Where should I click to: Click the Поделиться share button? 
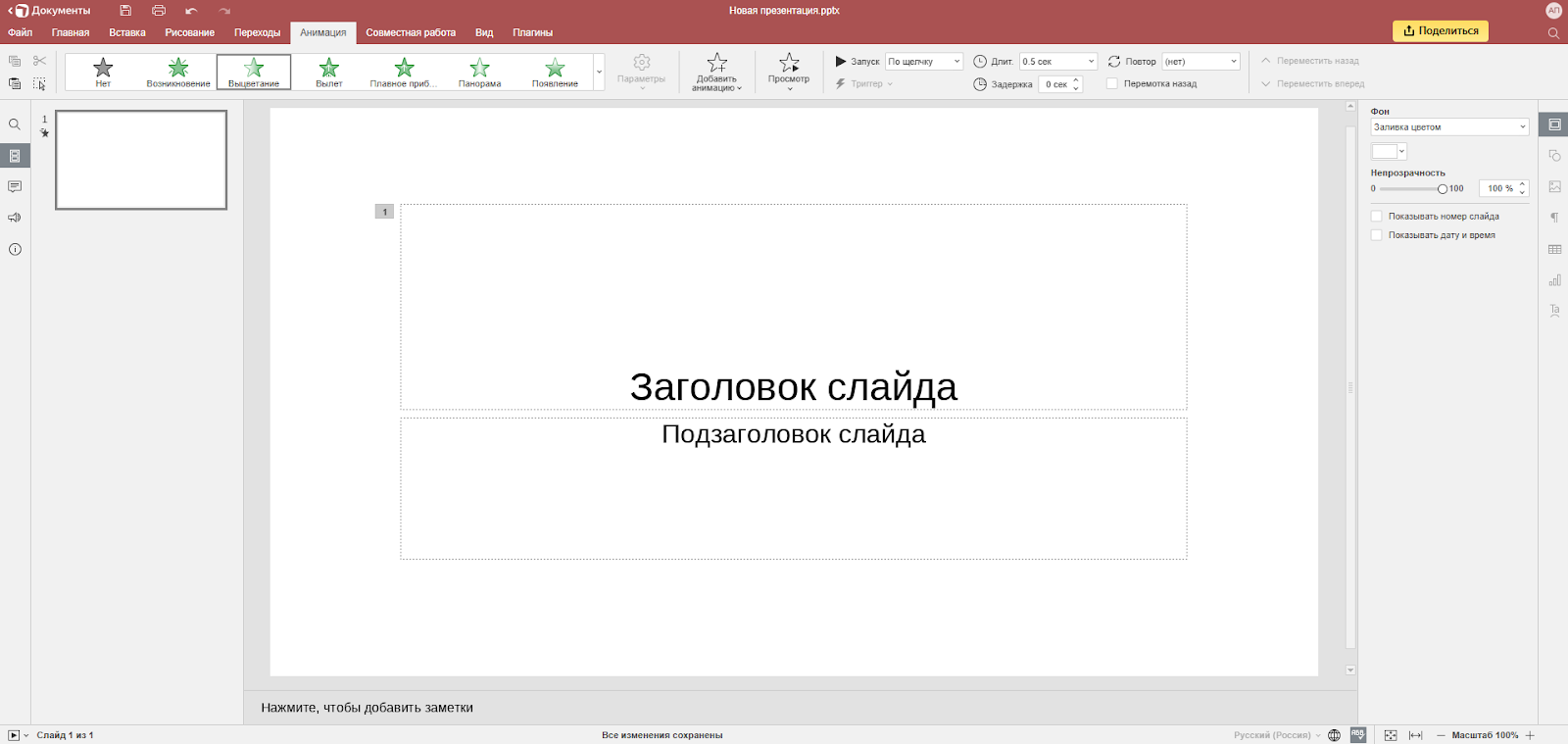1441,31
